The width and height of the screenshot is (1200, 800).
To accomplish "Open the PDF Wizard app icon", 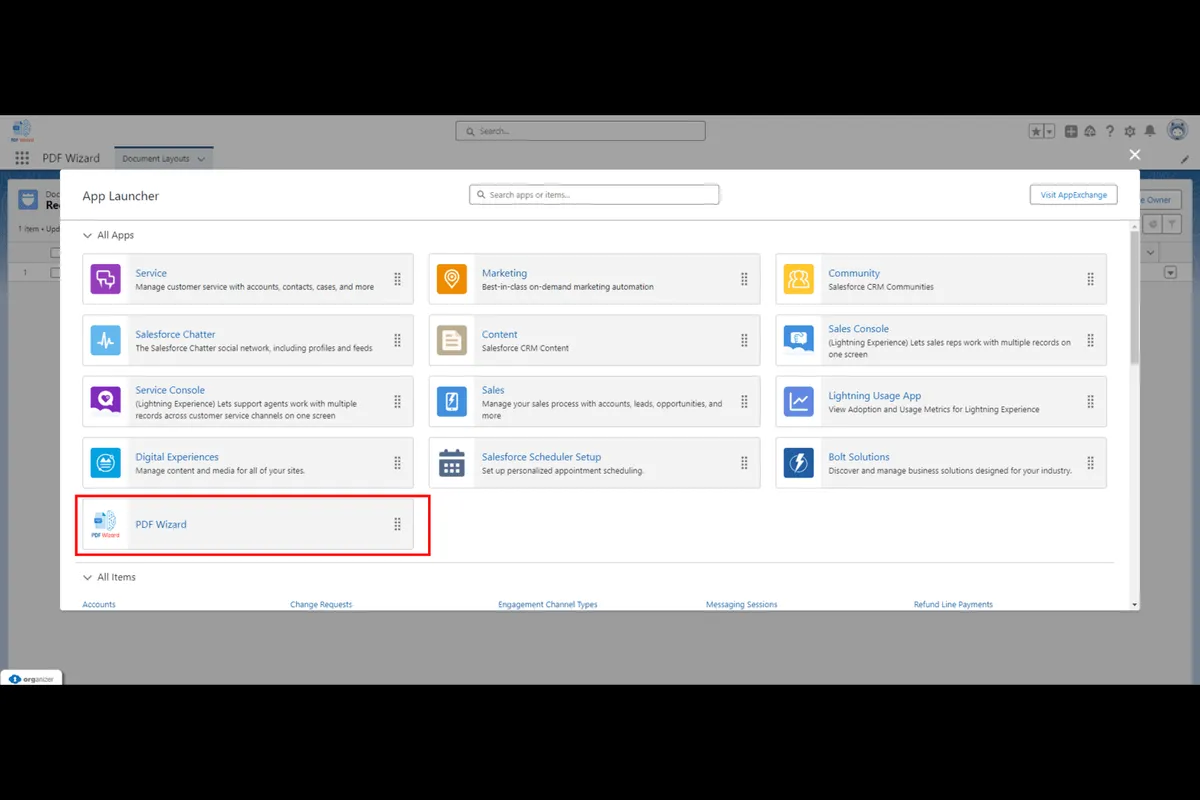I will (105, 524).
